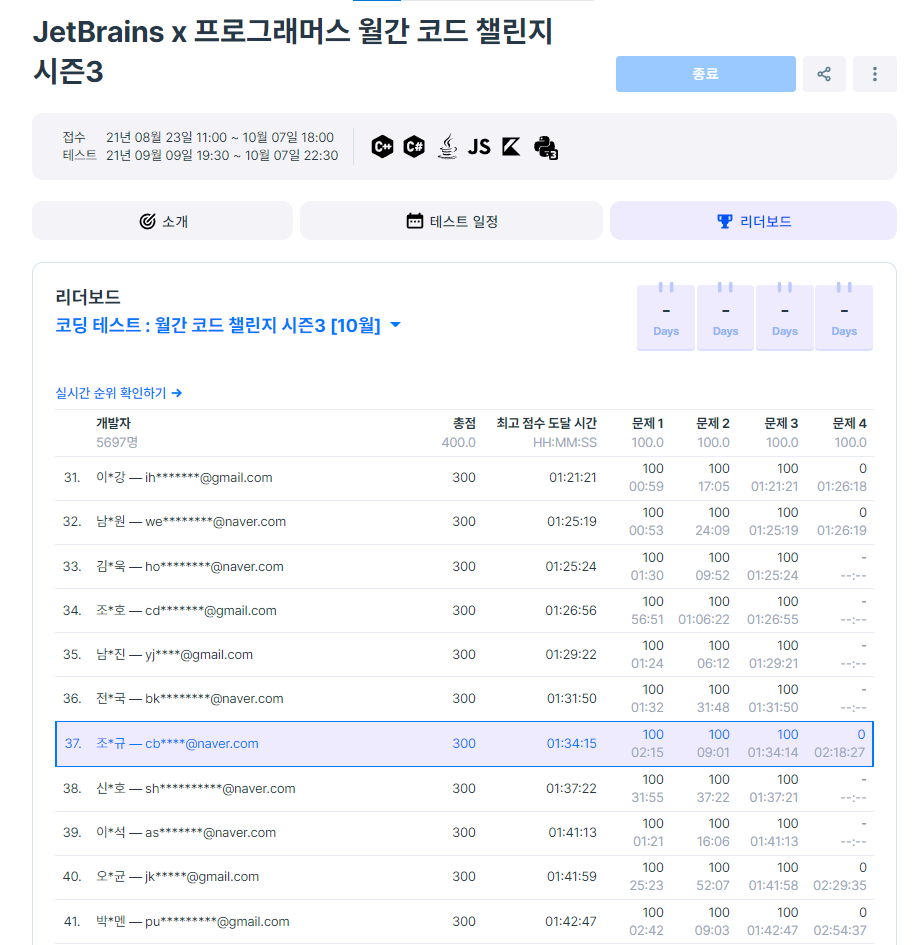Viewport: 921px width, 945px height.
Task: Click the challenge title heading
Action: tap(292, 51)
